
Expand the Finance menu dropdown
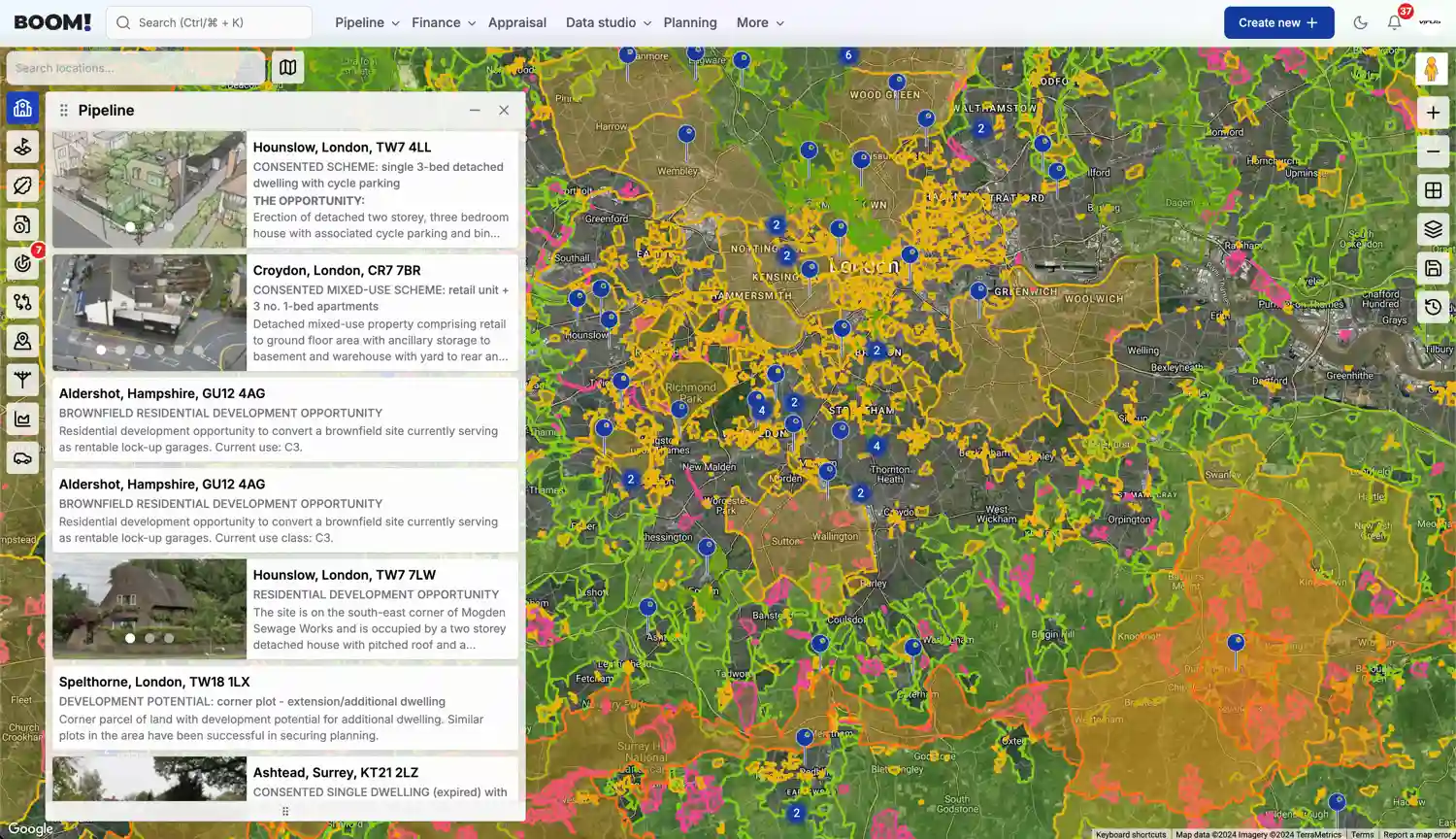tap(444, 22)
